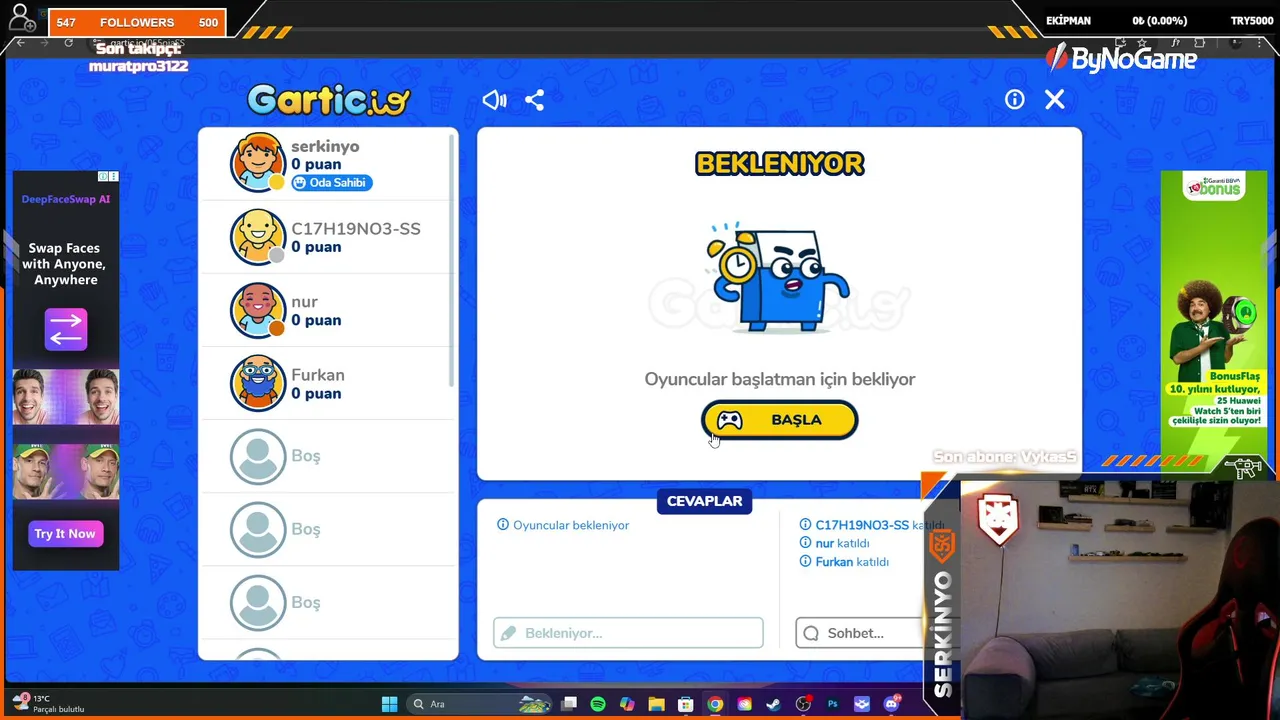Screen dimensions: 1280x720
Task: Open Spotify from the taskbar
Action: [x=598, y=704]
